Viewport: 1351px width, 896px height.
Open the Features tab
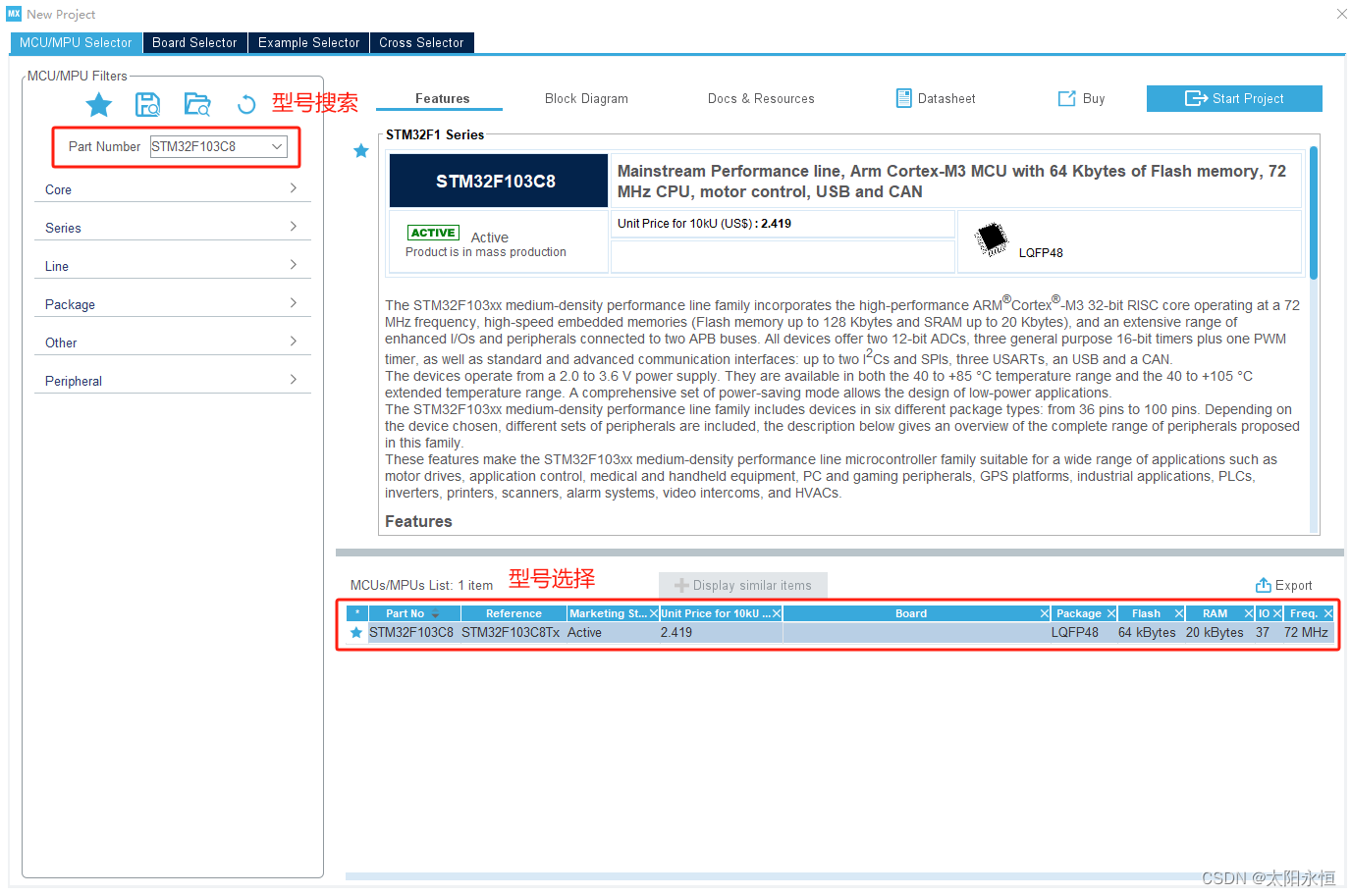[x=442, y=98]
